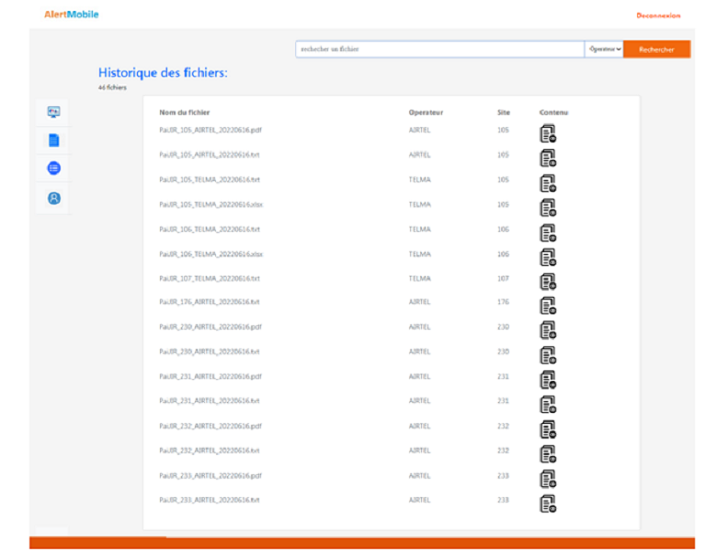728x550 pixels.
Task: View content of PauIR_232_AIRTEL_20220616.pdf
Action: (547, 429)
